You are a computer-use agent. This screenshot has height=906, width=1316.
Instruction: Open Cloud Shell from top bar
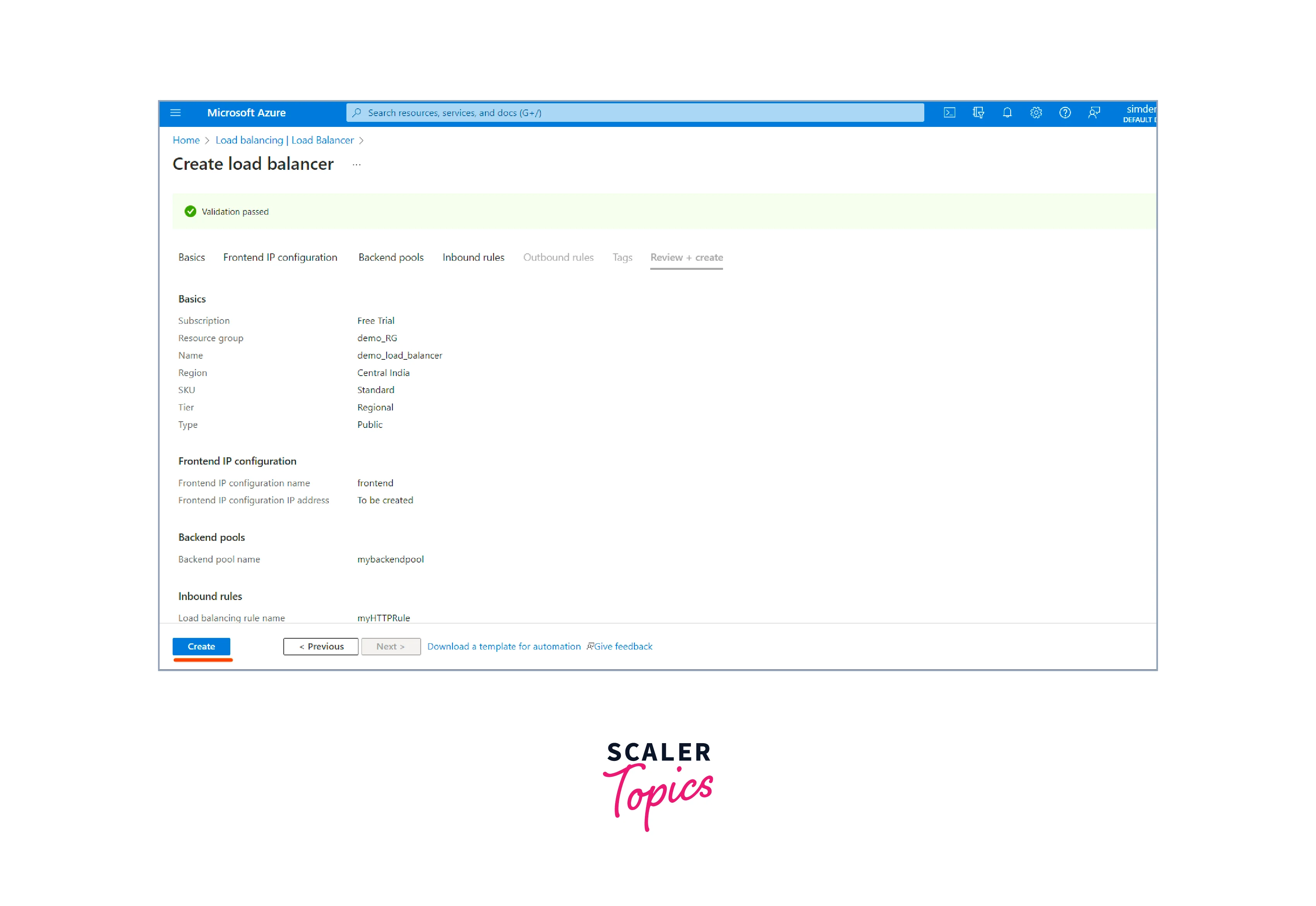(949, 113)
